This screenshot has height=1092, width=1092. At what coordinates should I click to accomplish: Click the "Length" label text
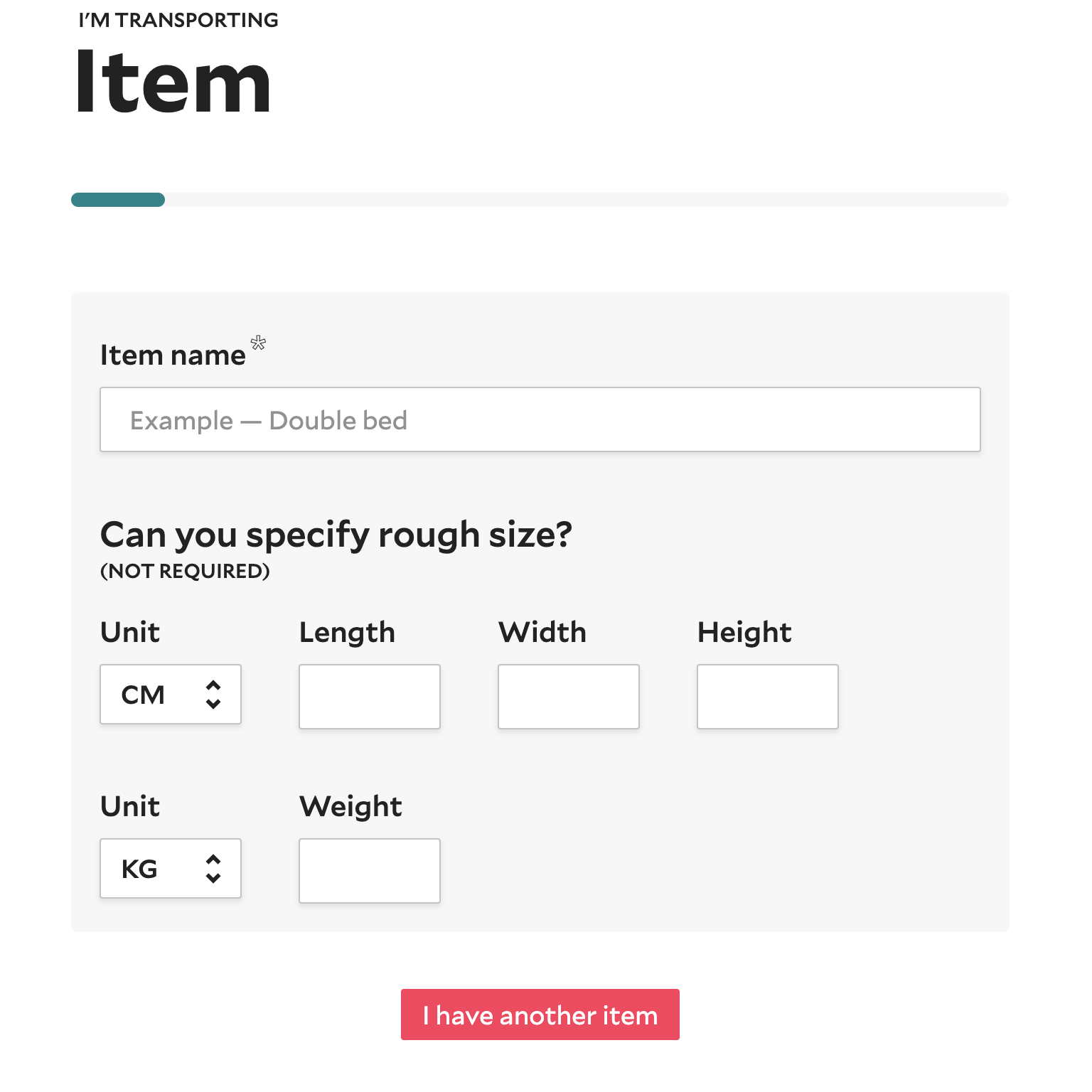click(x=347, y=632)
